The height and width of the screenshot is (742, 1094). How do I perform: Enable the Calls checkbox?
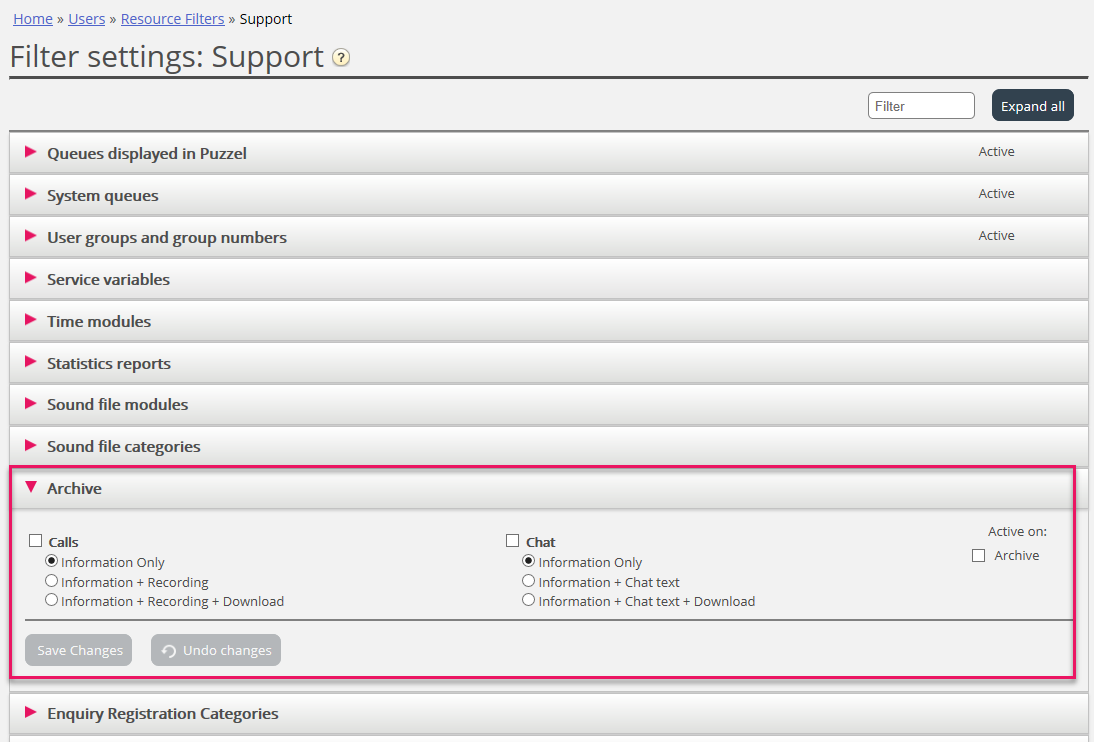(x=36, y=541)
